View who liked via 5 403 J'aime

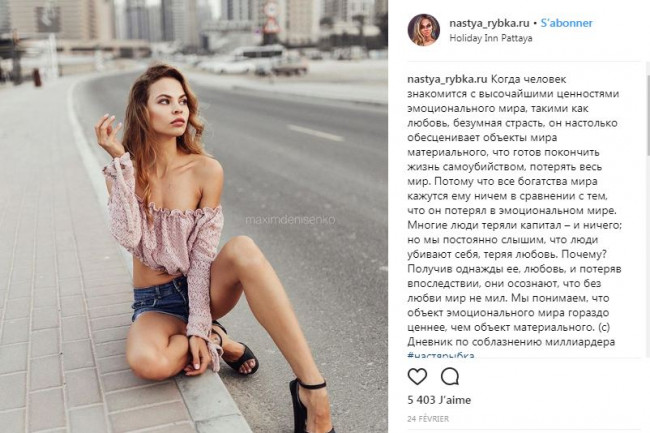439,400
